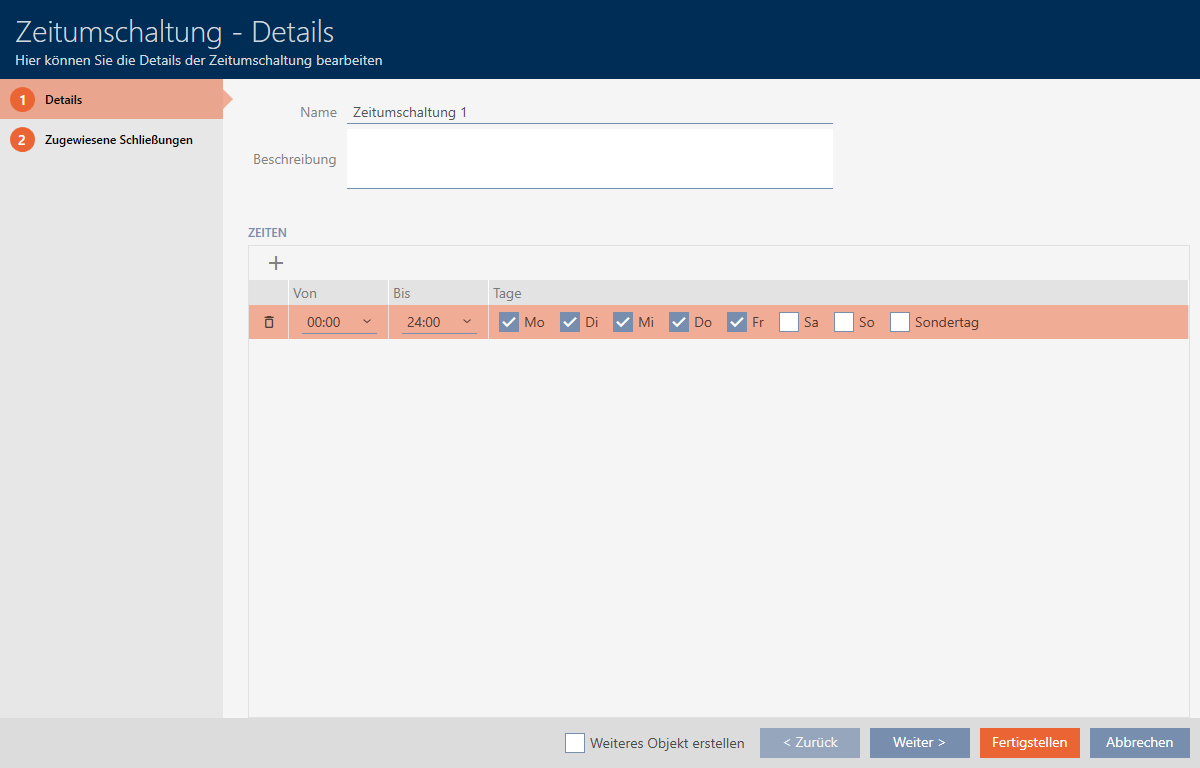Focus the Beschreibung text area

pos(589,158)
